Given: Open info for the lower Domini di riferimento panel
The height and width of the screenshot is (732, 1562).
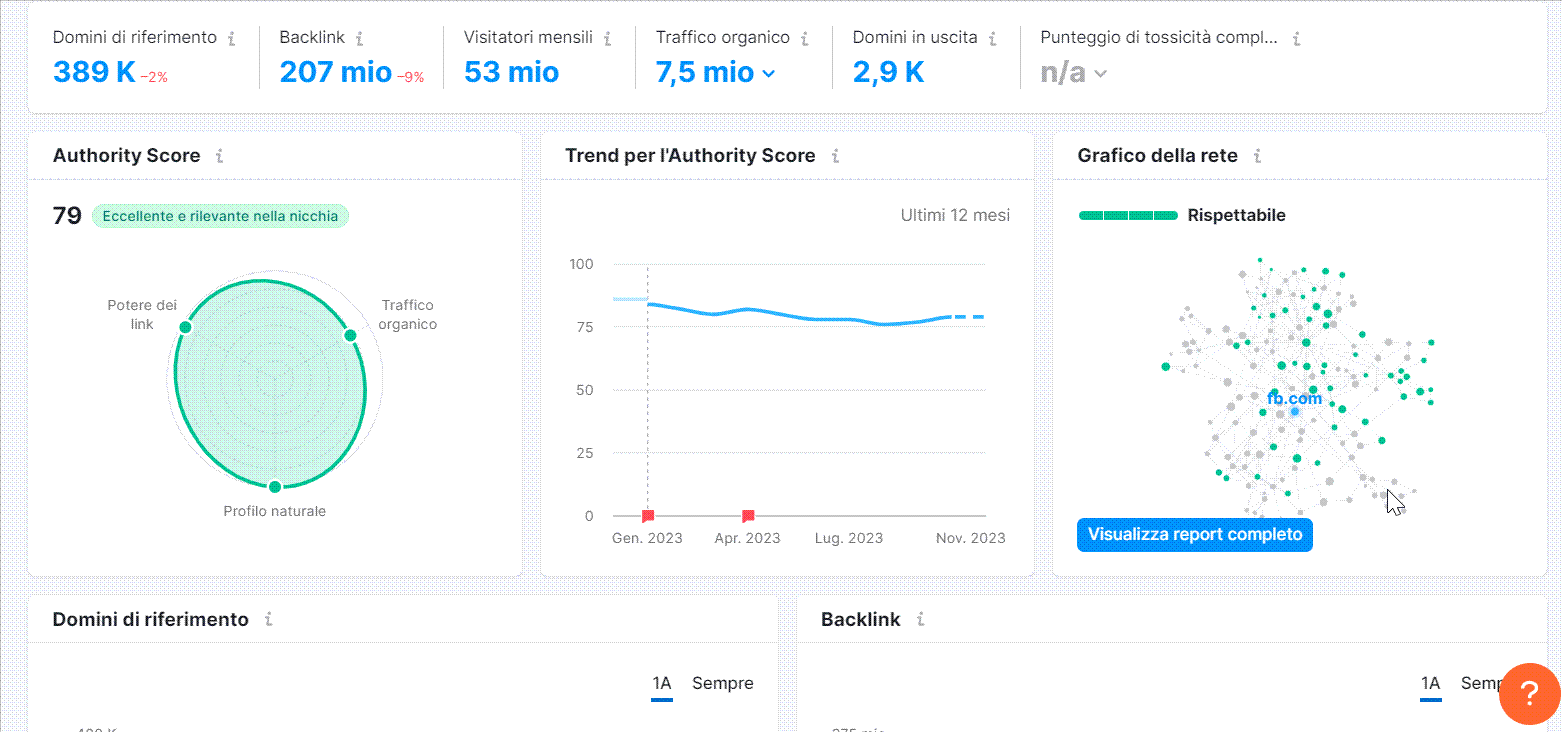Looking at the screenshot, I should tap(267, 619).
